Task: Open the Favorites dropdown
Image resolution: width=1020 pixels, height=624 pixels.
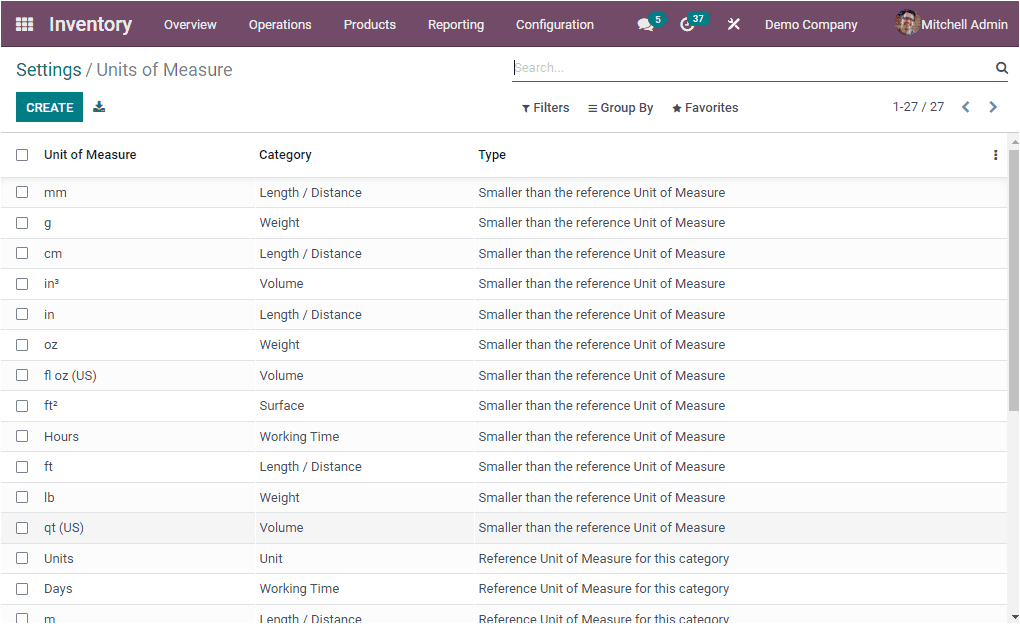Action: [x=705, y=107]
